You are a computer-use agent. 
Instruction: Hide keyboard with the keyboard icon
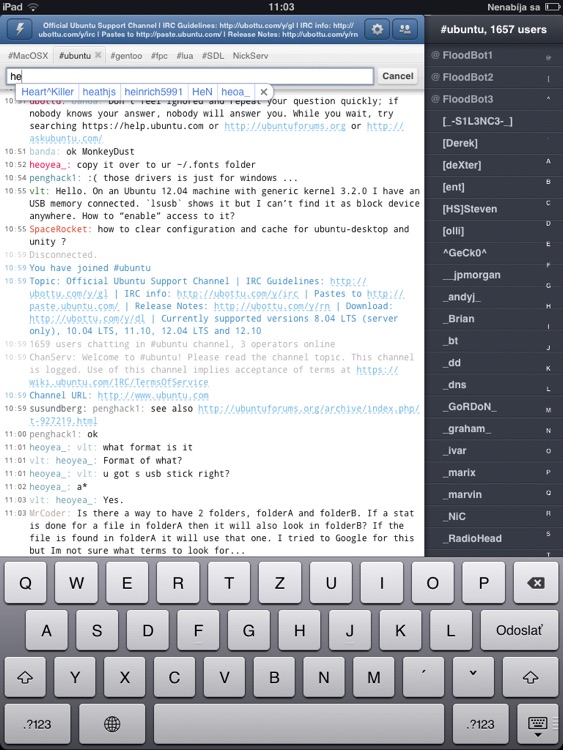pos(537,724)
